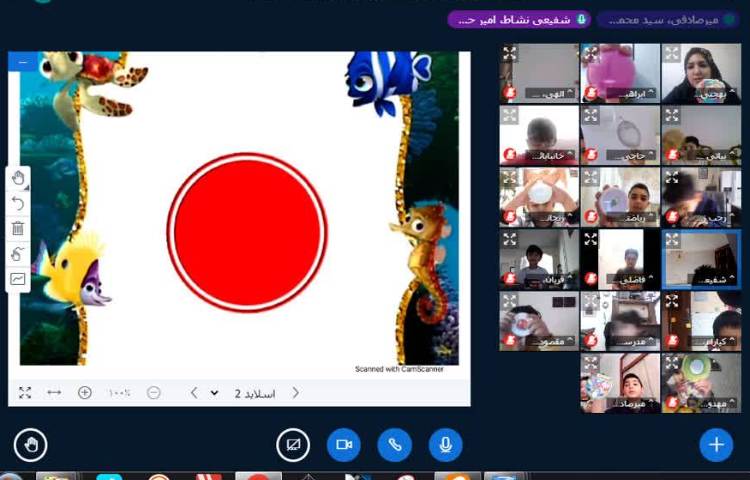Zoom out with the minus circle icon

(153, 393)
